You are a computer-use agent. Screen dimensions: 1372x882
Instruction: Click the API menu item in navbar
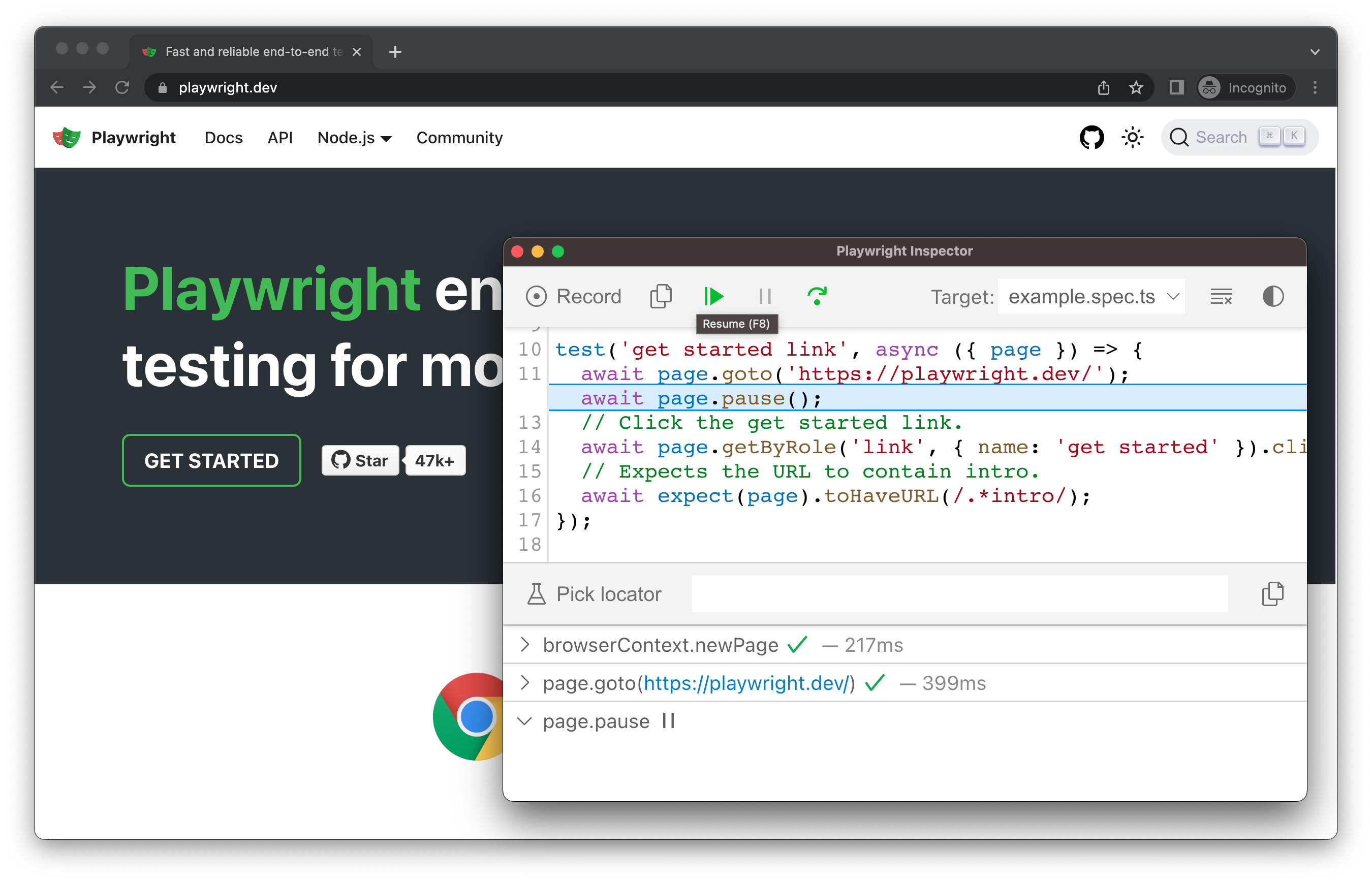tap(278, 138)
